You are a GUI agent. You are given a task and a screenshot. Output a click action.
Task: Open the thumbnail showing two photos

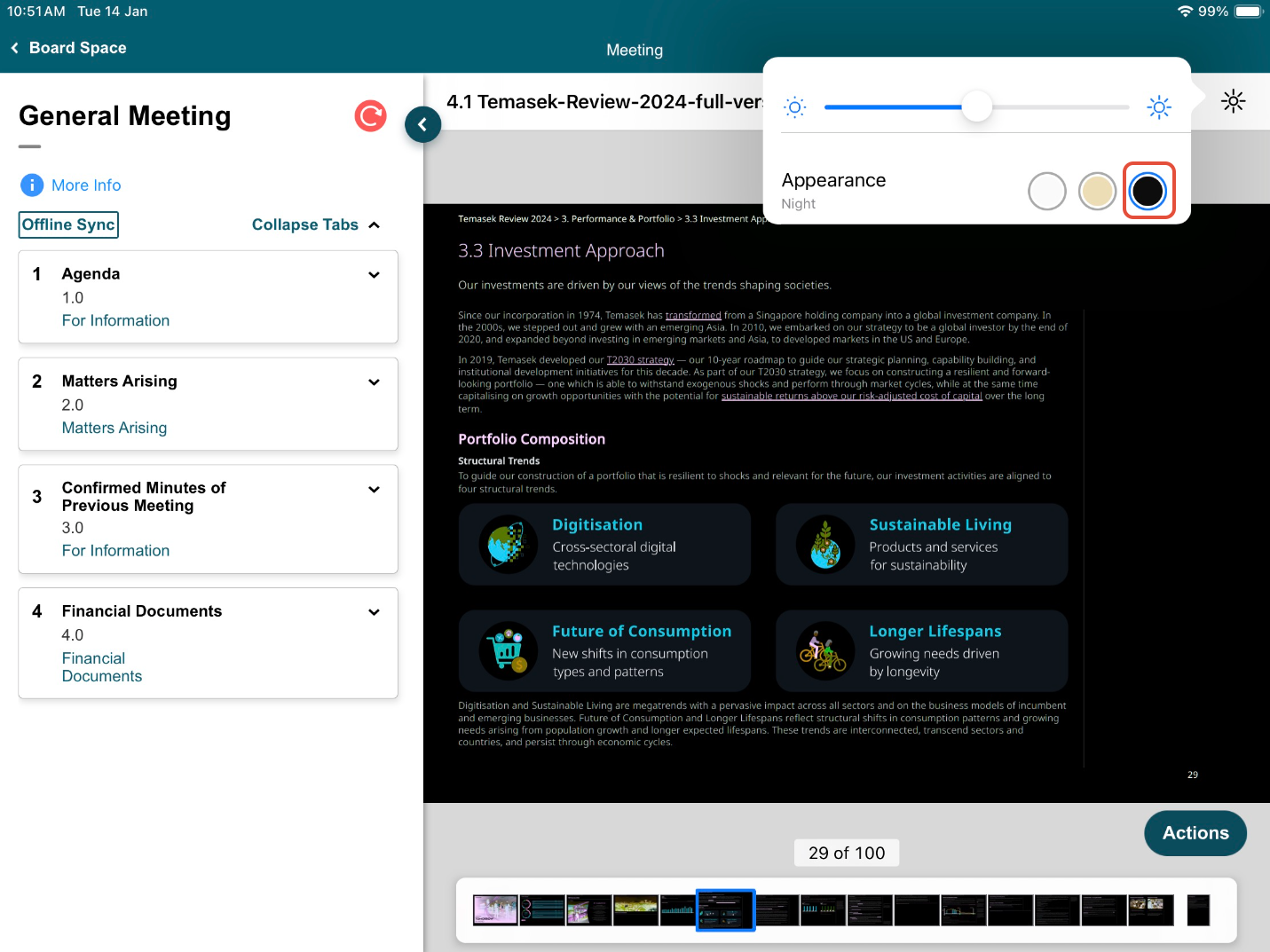click(x=1151, y=910)
